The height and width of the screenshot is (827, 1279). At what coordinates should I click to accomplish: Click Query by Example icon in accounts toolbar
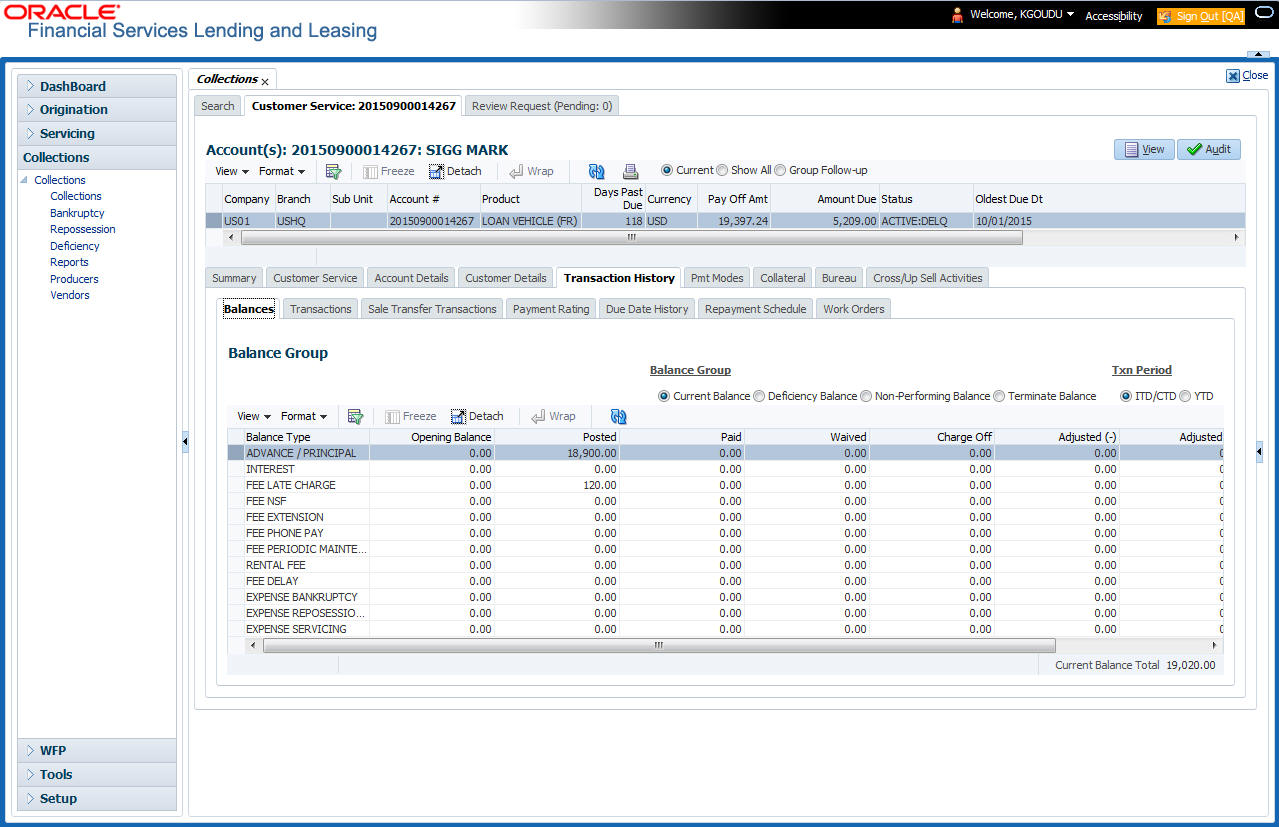(x=334, y=171)
